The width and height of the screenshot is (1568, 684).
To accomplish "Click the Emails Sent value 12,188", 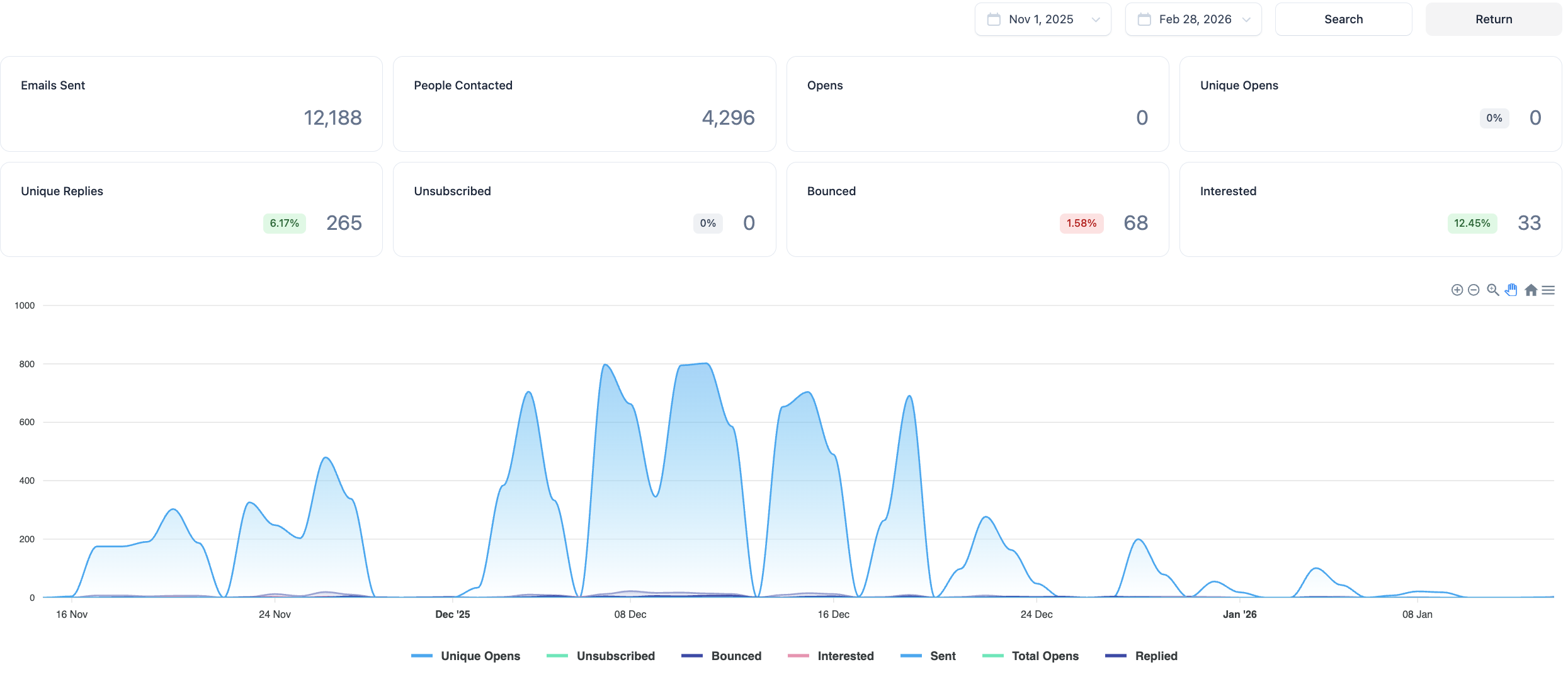I will 332,118.
